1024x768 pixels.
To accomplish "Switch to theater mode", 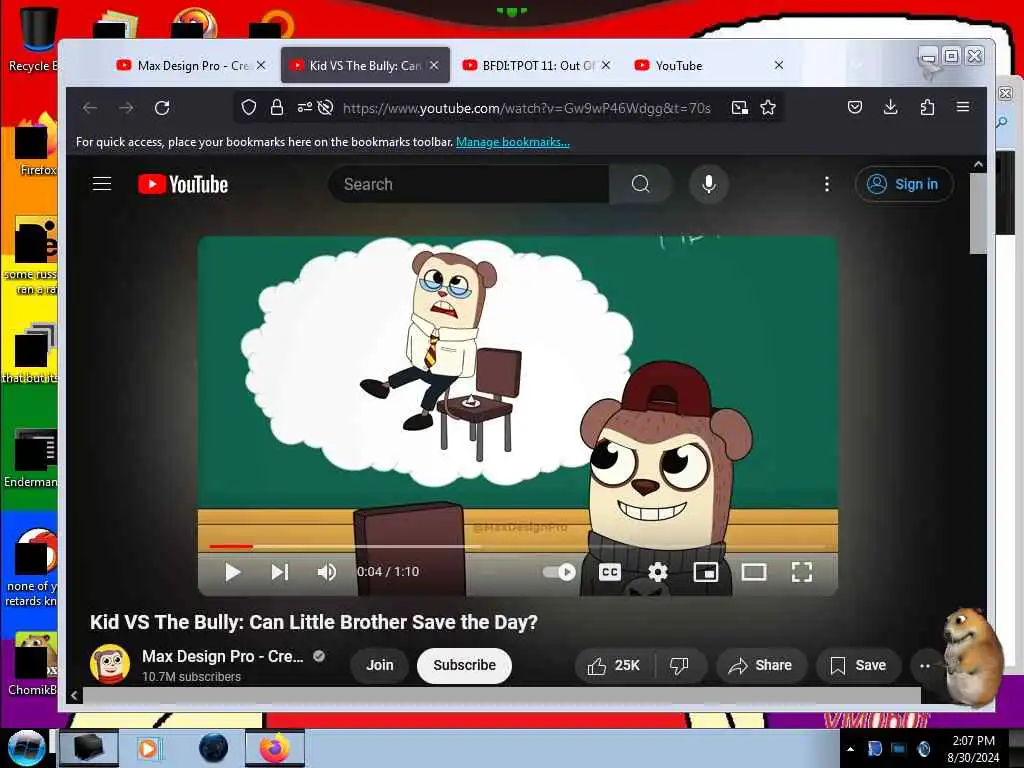I will (754, 572).
